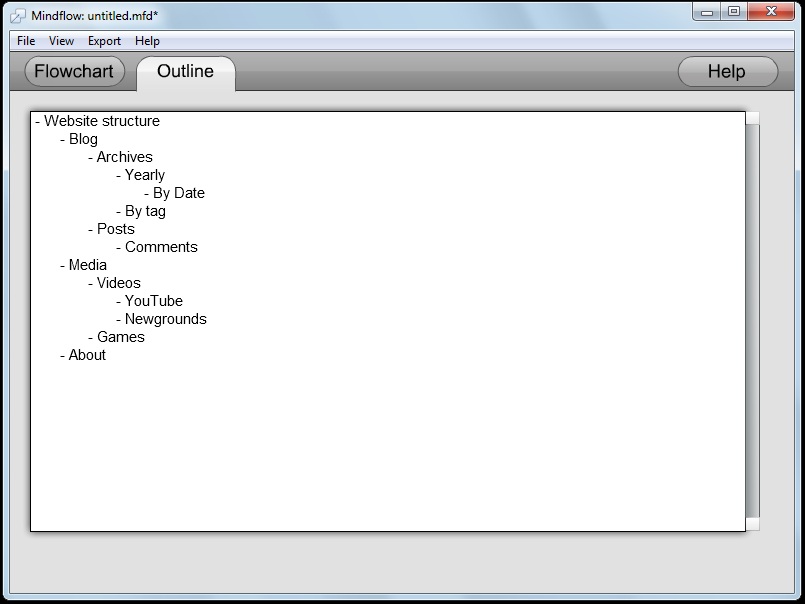This screenshot has width=805, height=604.
Task: Select the Outline tab
Action: [x=185, y=72]
